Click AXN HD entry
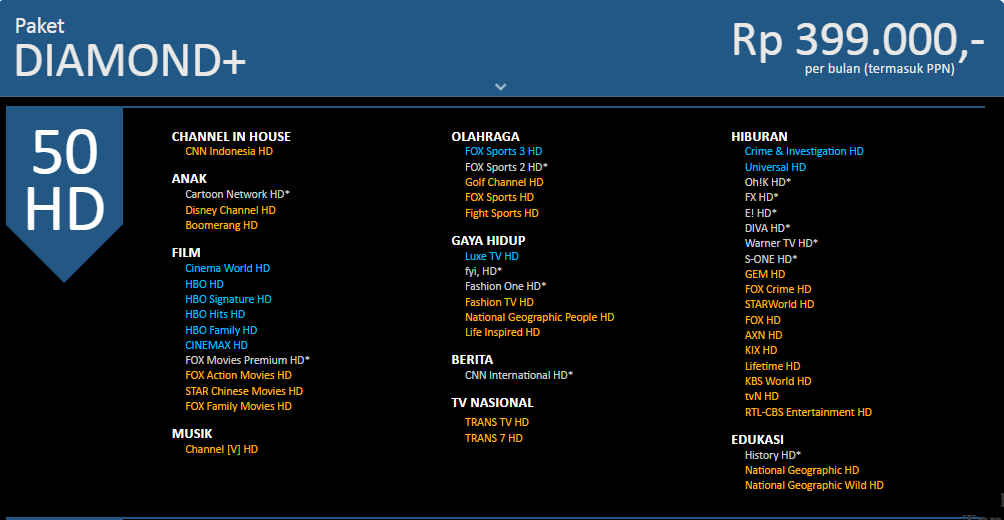The height and width of the screenshot is (520, 1004). click(x=763, y=336)
